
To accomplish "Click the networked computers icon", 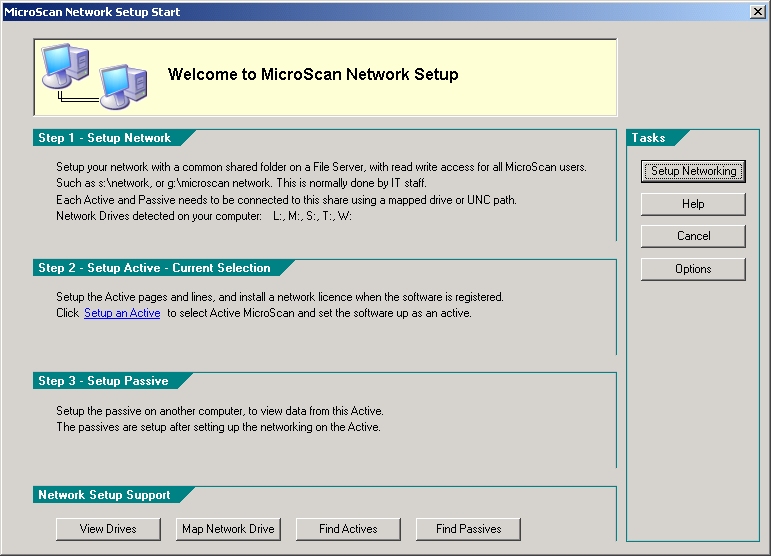I will point(94,76).
